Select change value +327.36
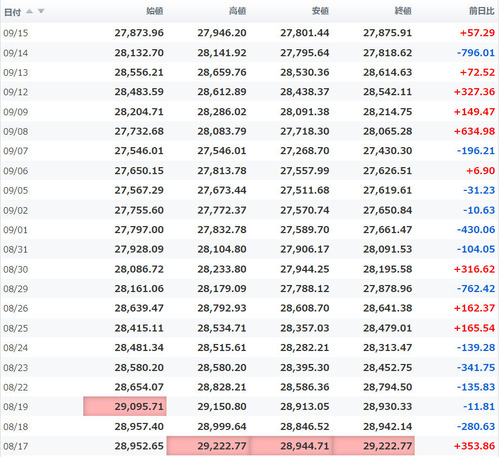The width and height of the screenshot is (499, 457). (475, 92)
